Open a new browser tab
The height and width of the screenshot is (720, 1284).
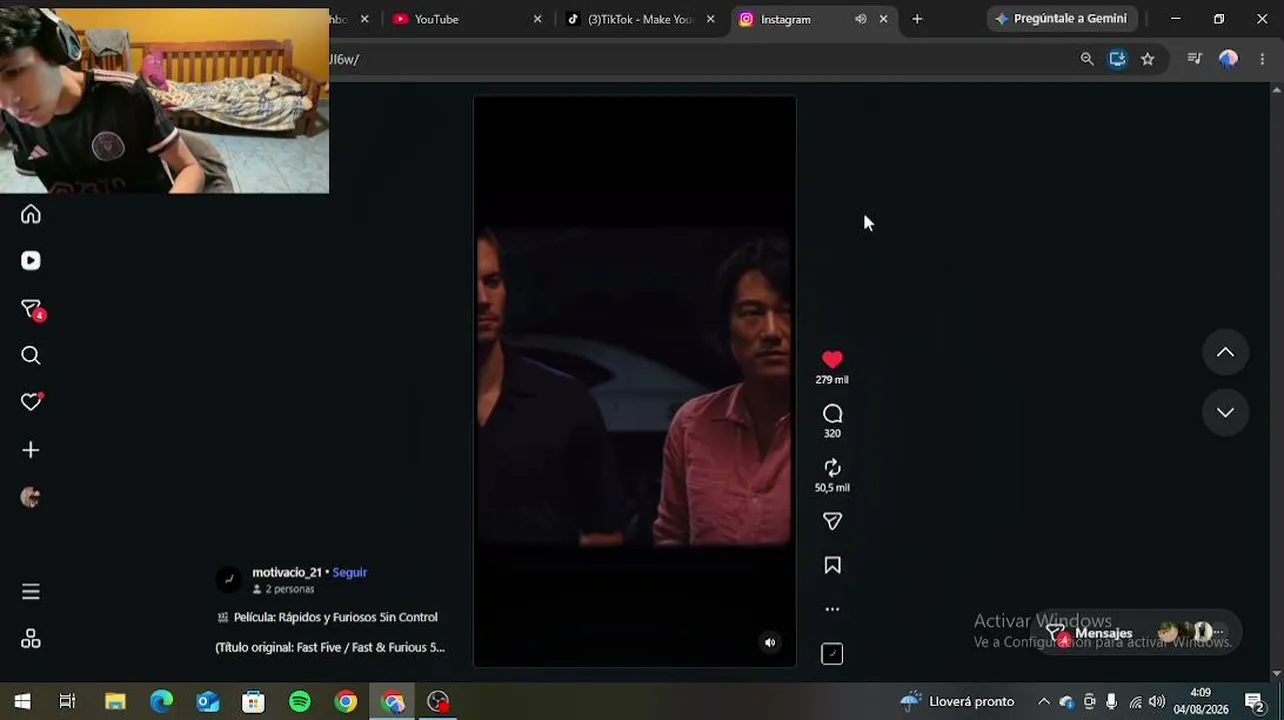coord(917,19)
